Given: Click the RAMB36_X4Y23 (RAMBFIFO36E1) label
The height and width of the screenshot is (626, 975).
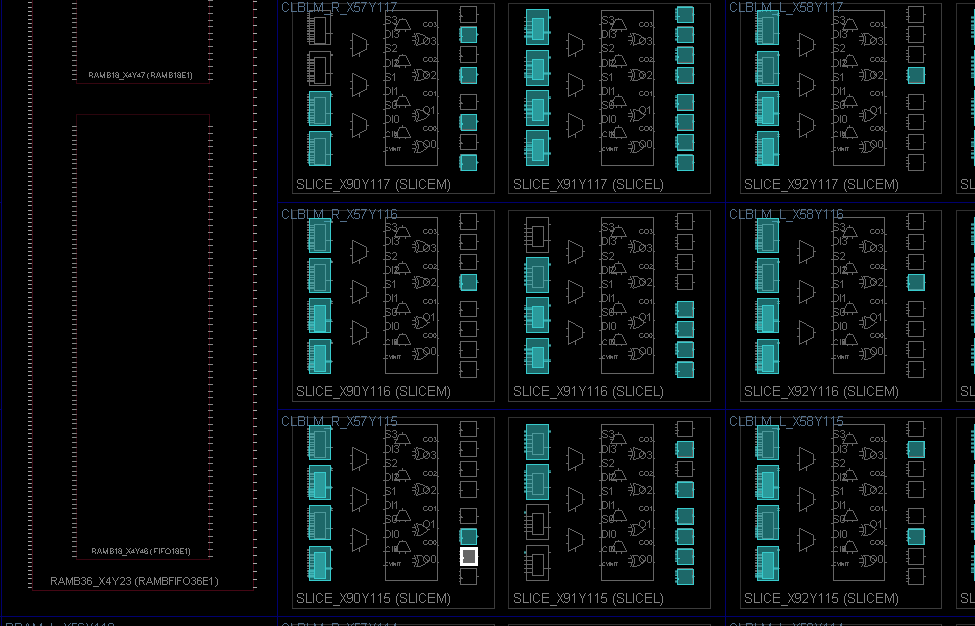Looking at the screenshot, I should (x=134, y=581).
